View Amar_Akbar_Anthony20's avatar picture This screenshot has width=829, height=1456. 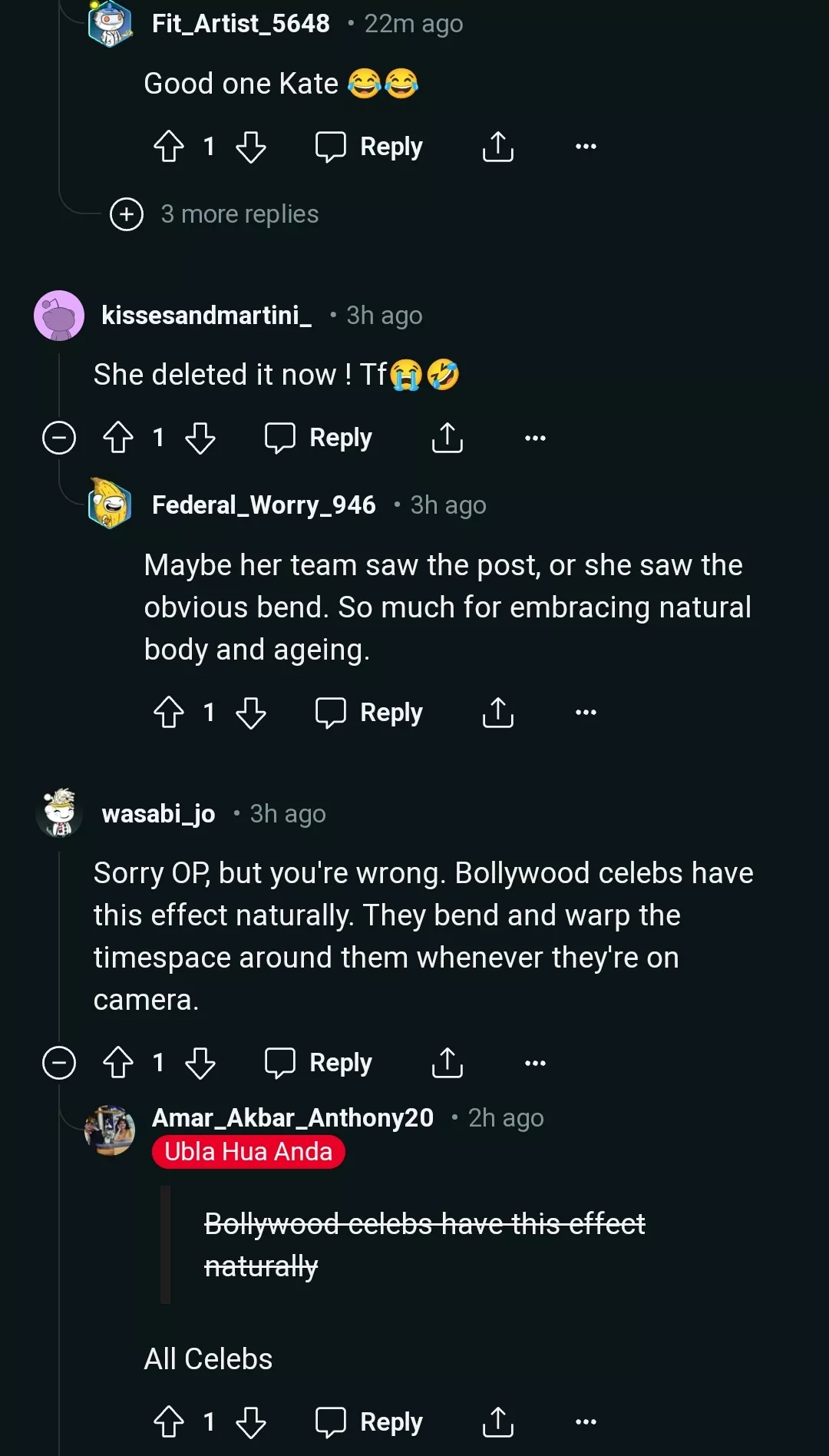111,1130
